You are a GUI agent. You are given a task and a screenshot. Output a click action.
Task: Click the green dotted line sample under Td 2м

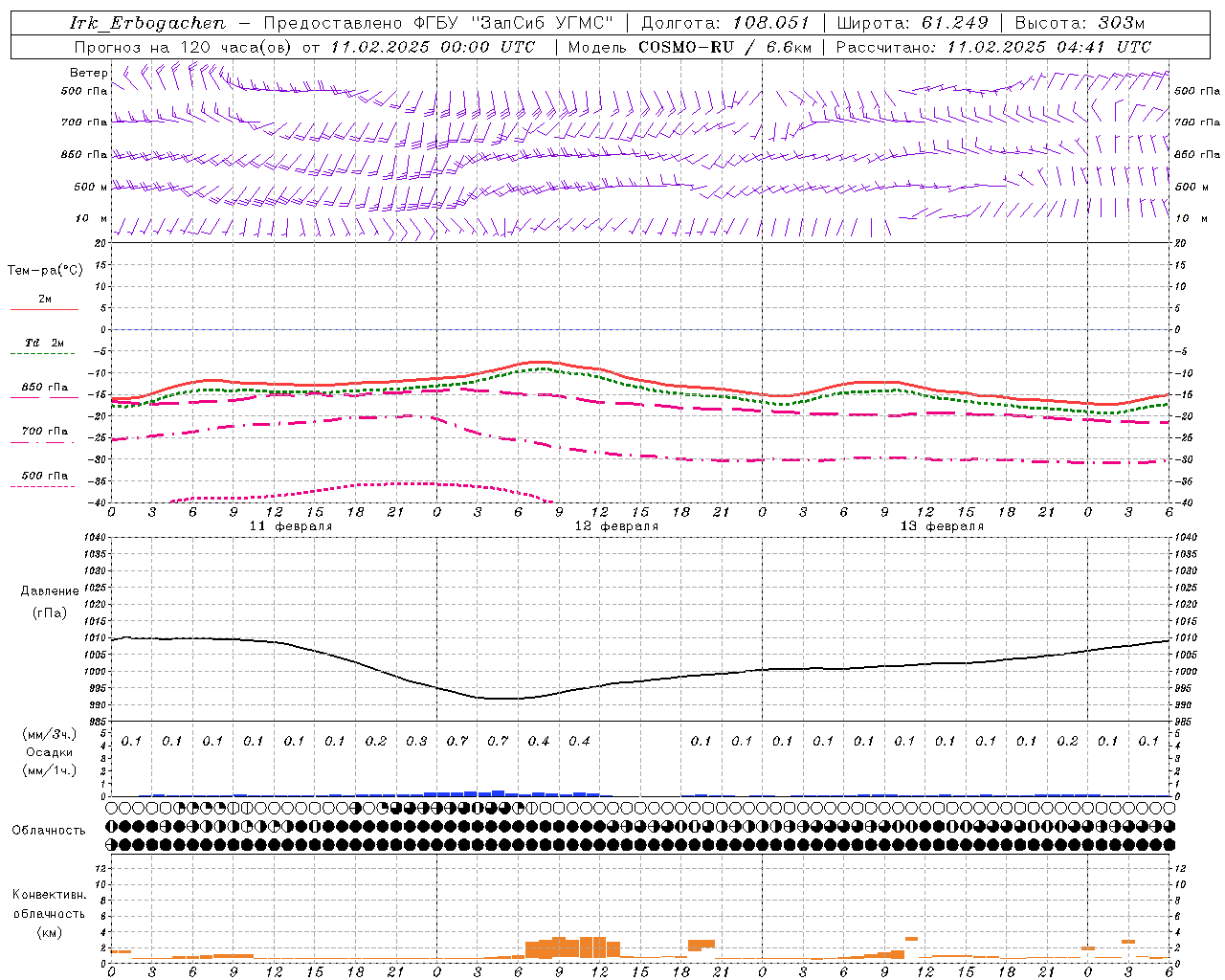click(x=42, y=354)
